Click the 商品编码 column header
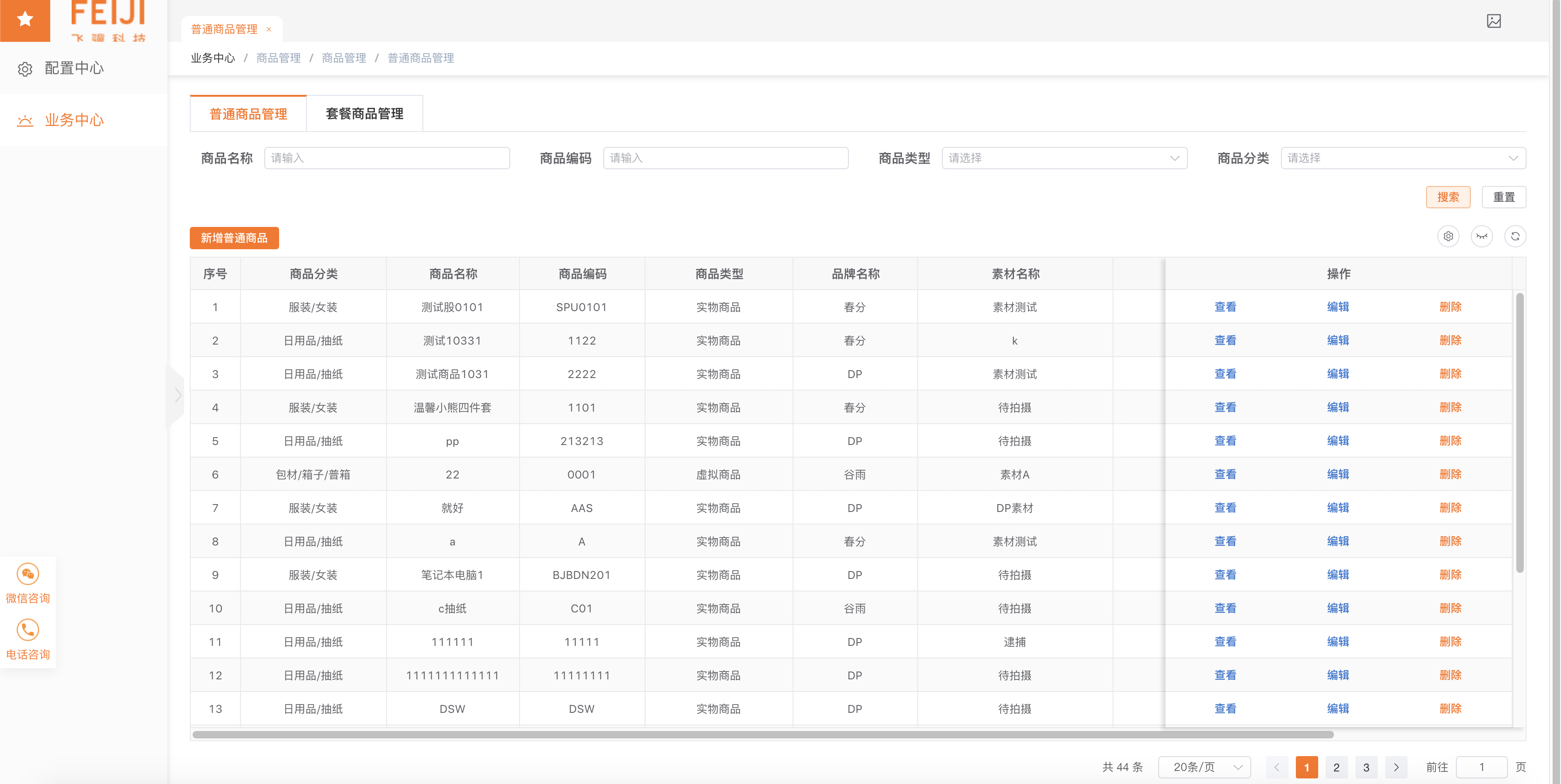Image resolution: width=1561 pixels, height=784 pixels. pos(582,274)
